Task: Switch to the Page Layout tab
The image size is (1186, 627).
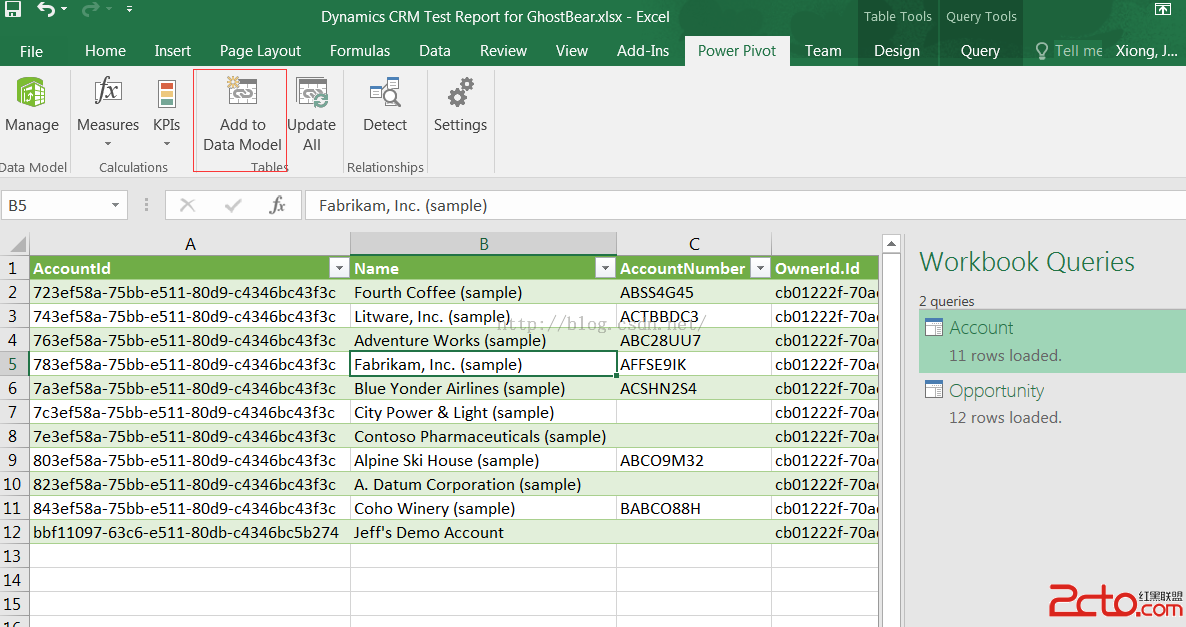Action: pos(260,51)
